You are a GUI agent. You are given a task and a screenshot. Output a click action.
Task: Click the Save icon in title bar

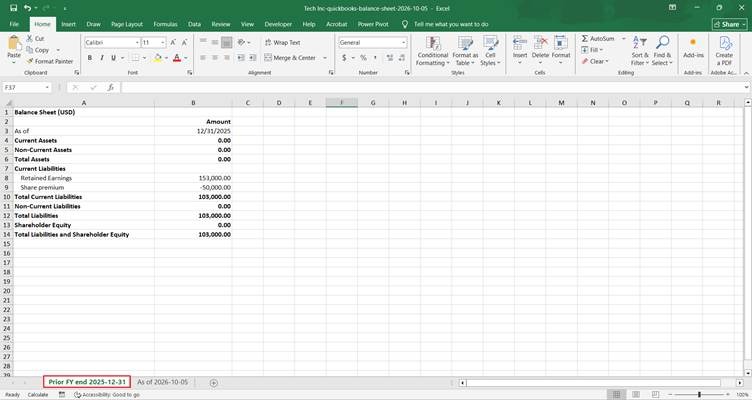point(13,8)
